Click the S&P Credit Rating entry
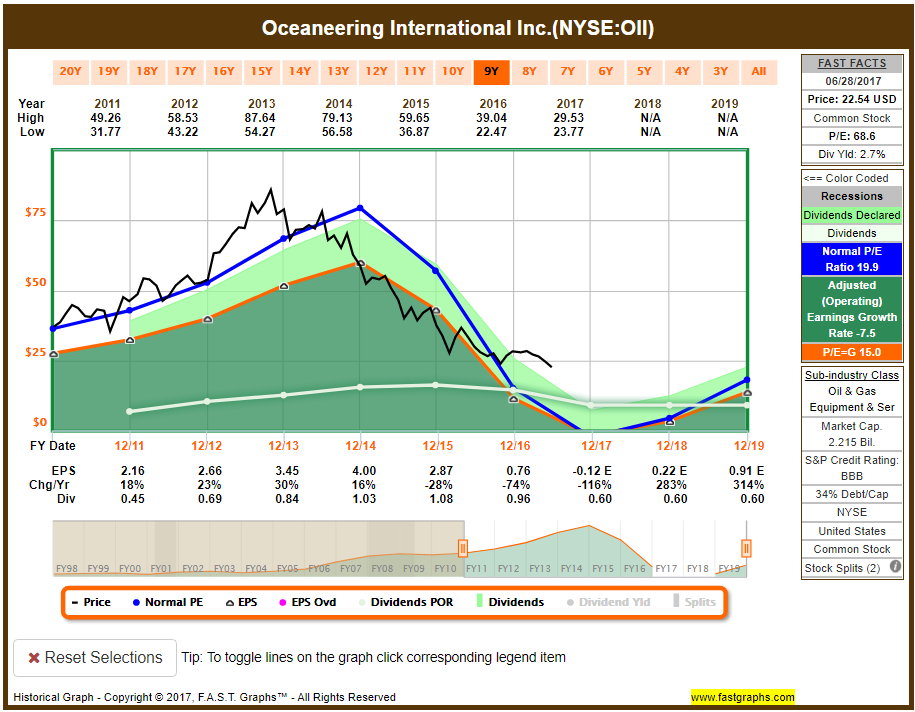915x712 pixels. pyautogui.click(x=851, y=468)
